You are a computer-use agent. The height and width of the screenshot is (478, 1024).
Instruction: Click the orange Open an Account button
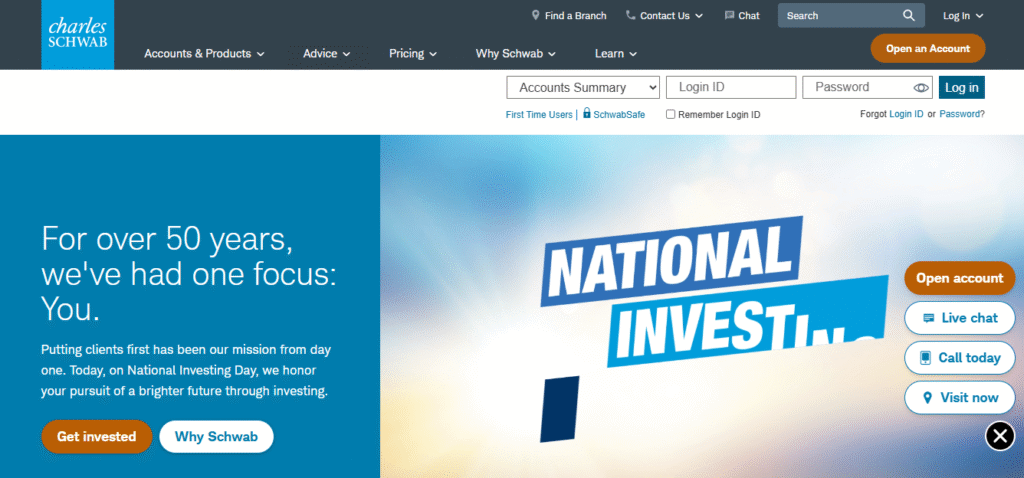click(927, 48)
